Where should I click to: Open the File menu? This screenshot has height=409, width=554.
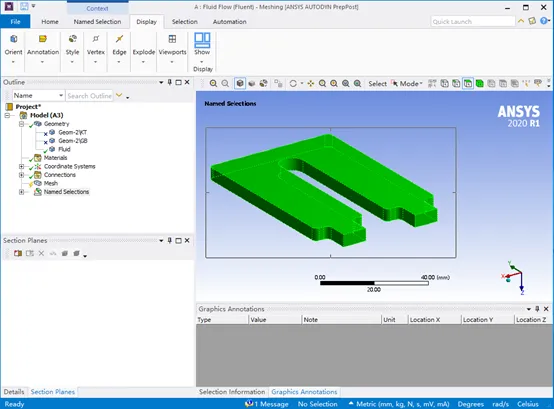pos(15,22)
